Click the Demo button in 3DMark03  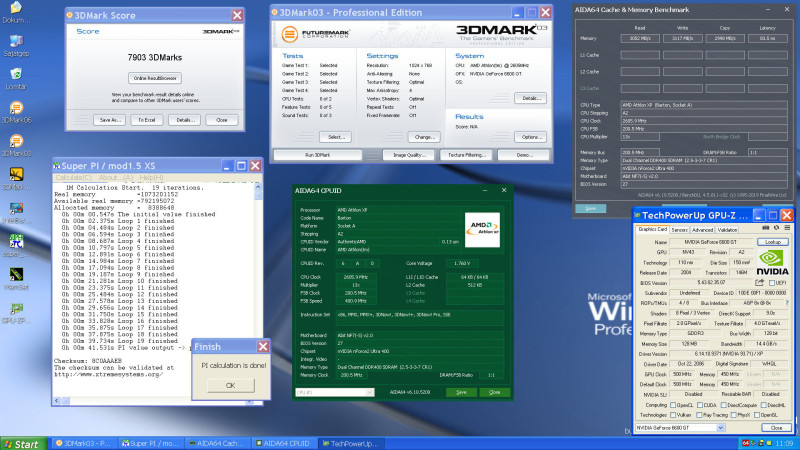[x=524, y=155]
